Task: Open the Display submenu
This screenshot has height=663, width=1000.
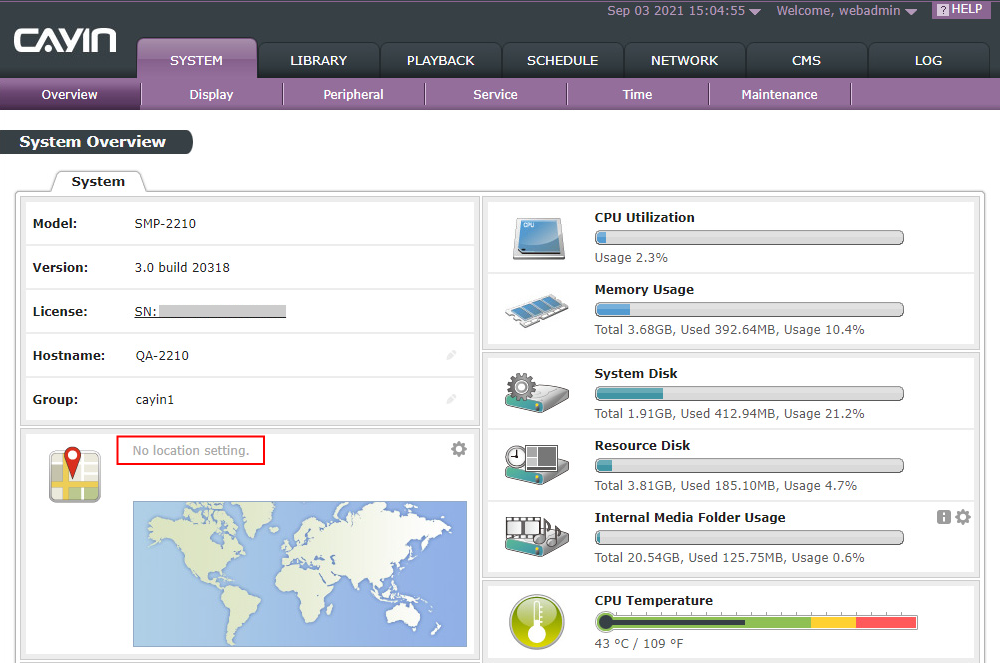Action: pos(211,94)
